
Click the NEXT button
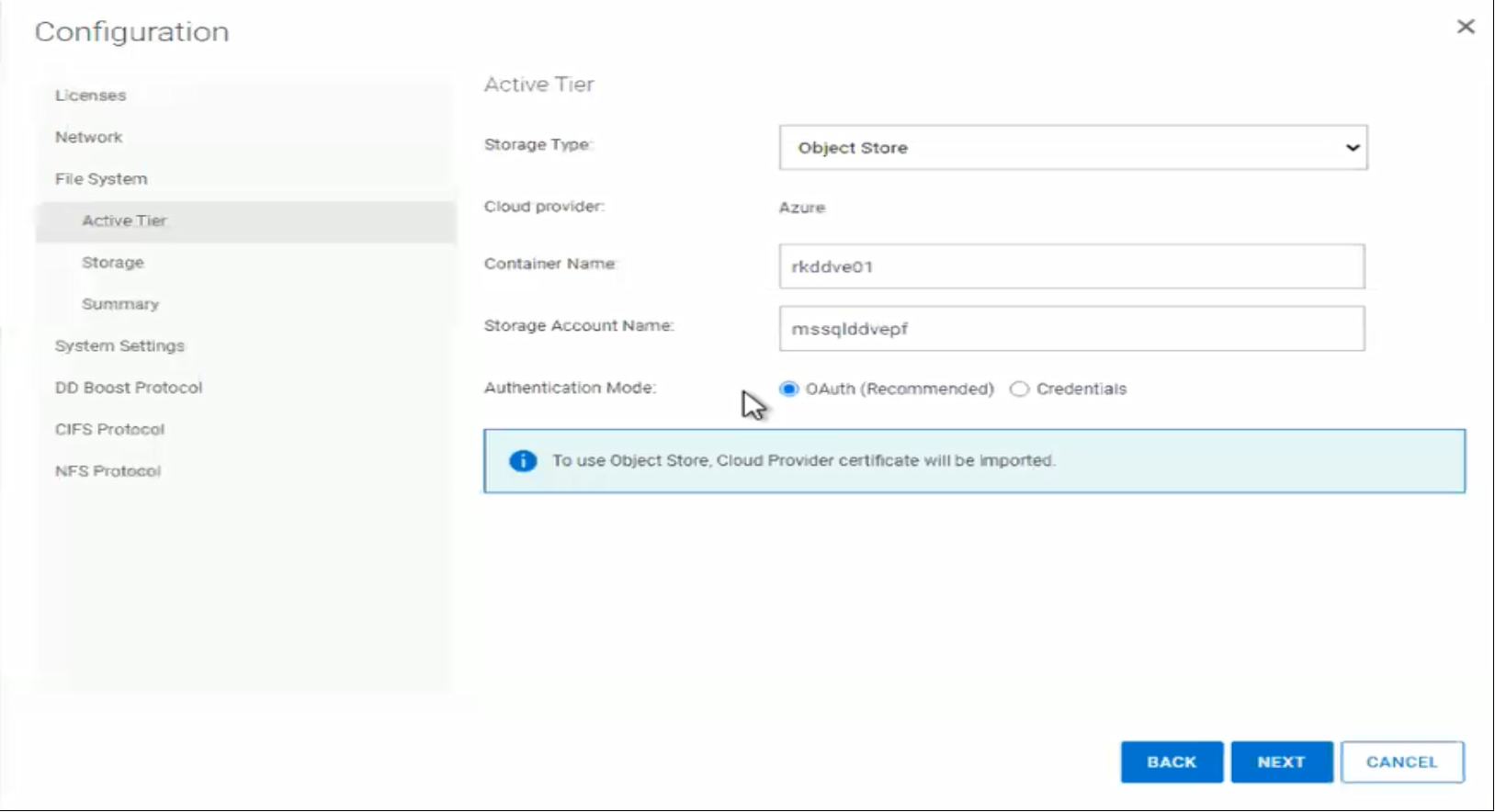click(x=1282, y=762)
